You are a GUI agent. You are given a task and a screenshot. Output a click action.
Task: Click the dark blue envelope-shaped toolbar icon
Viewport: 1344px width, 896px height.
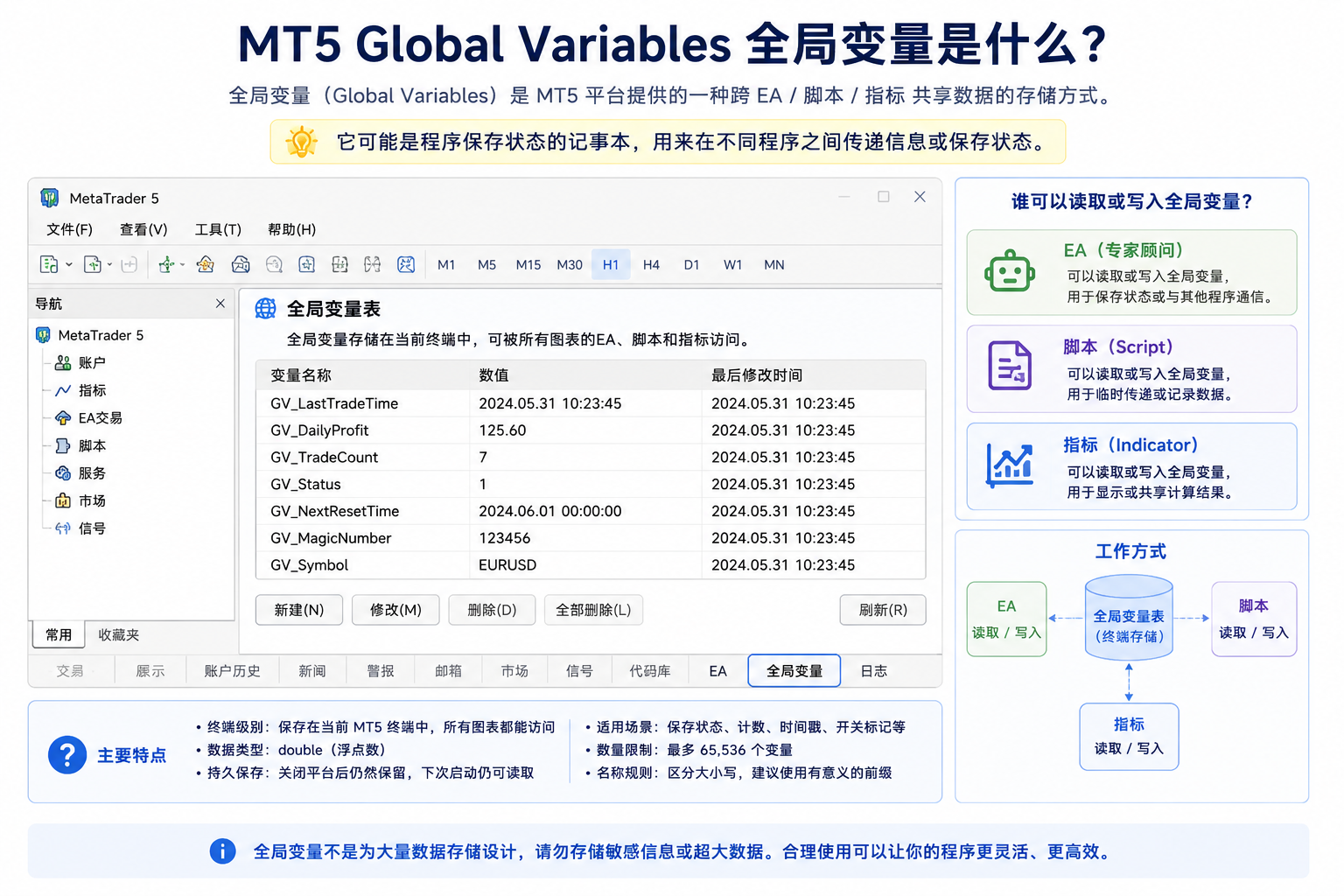pyautogui.click(x=241, y=264)
